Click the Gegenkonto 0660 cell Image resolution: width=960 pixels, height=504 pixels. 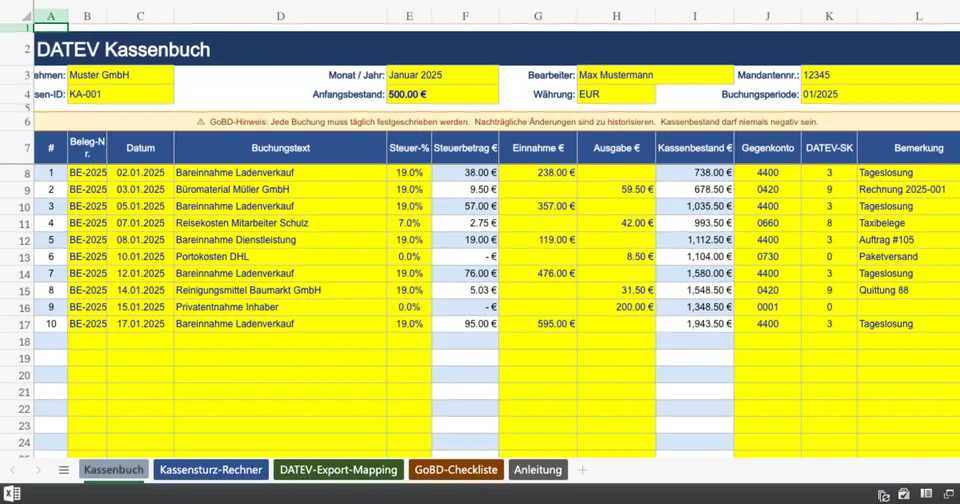768,224
